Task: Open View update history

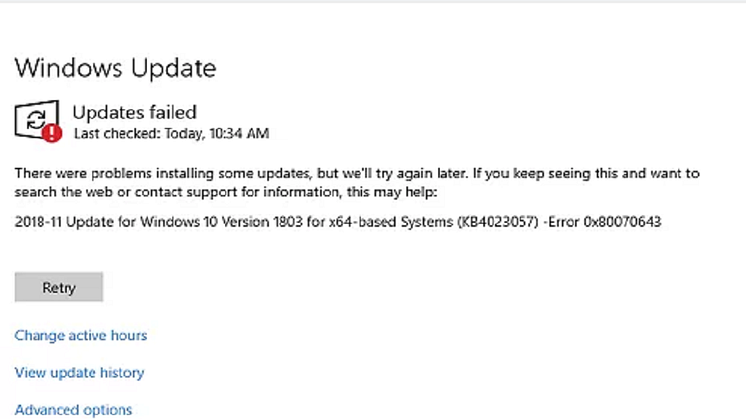Action: click(79, 372)
